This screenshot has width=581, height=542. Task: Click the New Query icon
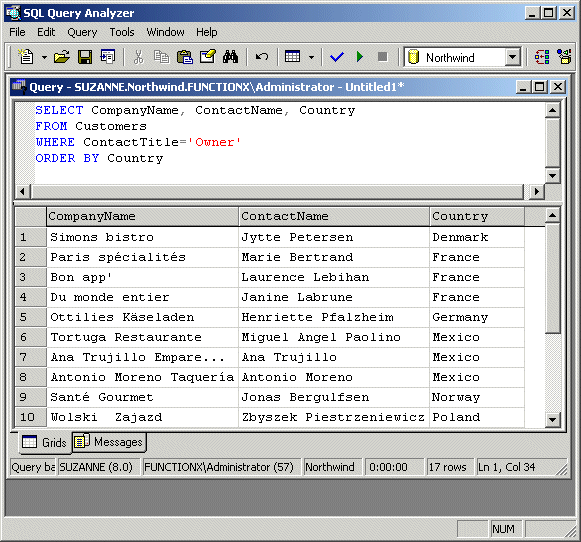(x=26, y=57)
